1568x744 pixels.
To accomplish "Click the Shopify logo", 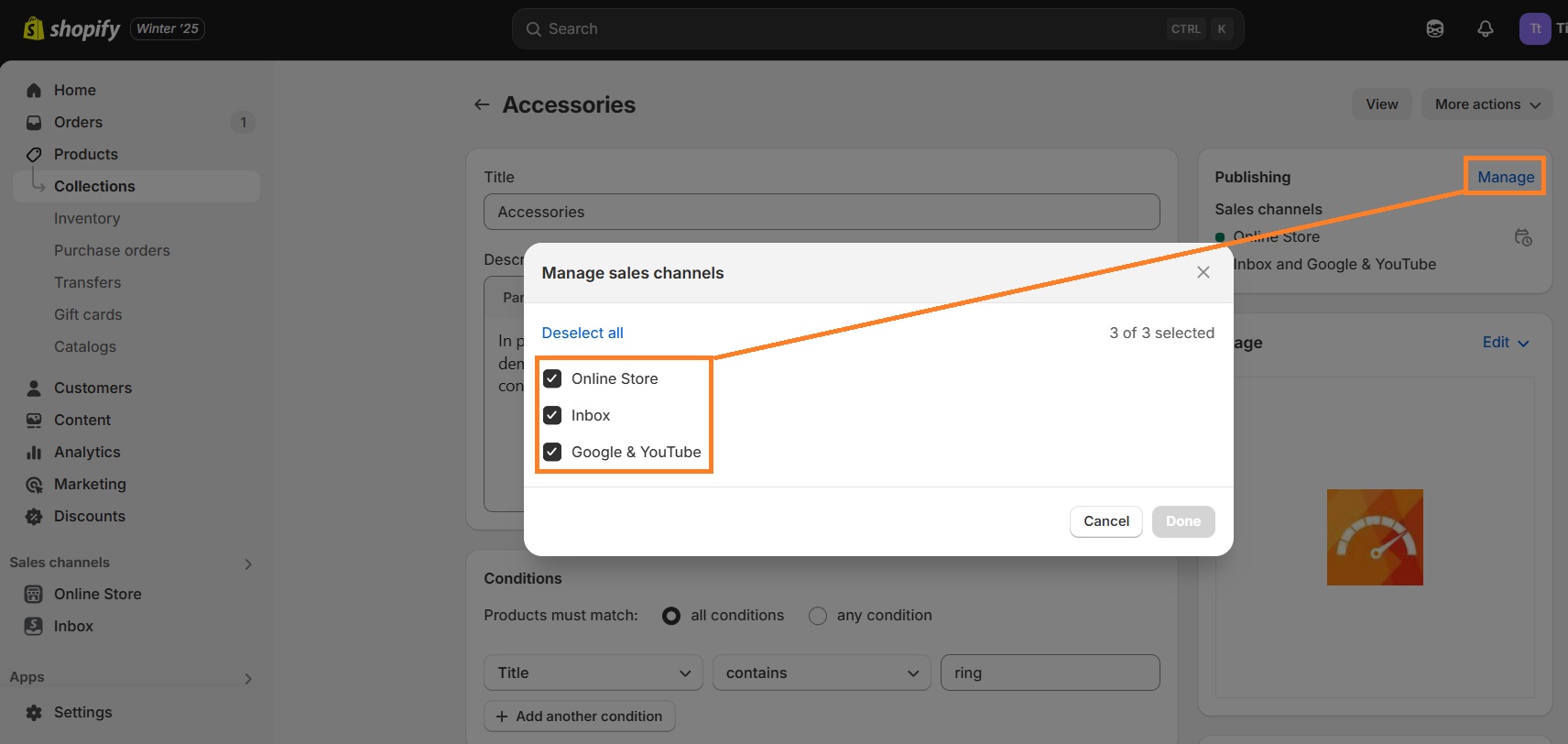I will coord(71,28).
